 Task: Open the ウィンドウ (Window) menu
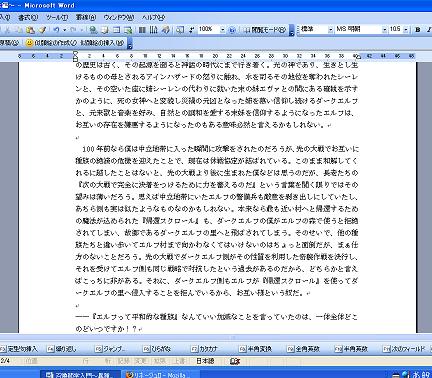118,17
